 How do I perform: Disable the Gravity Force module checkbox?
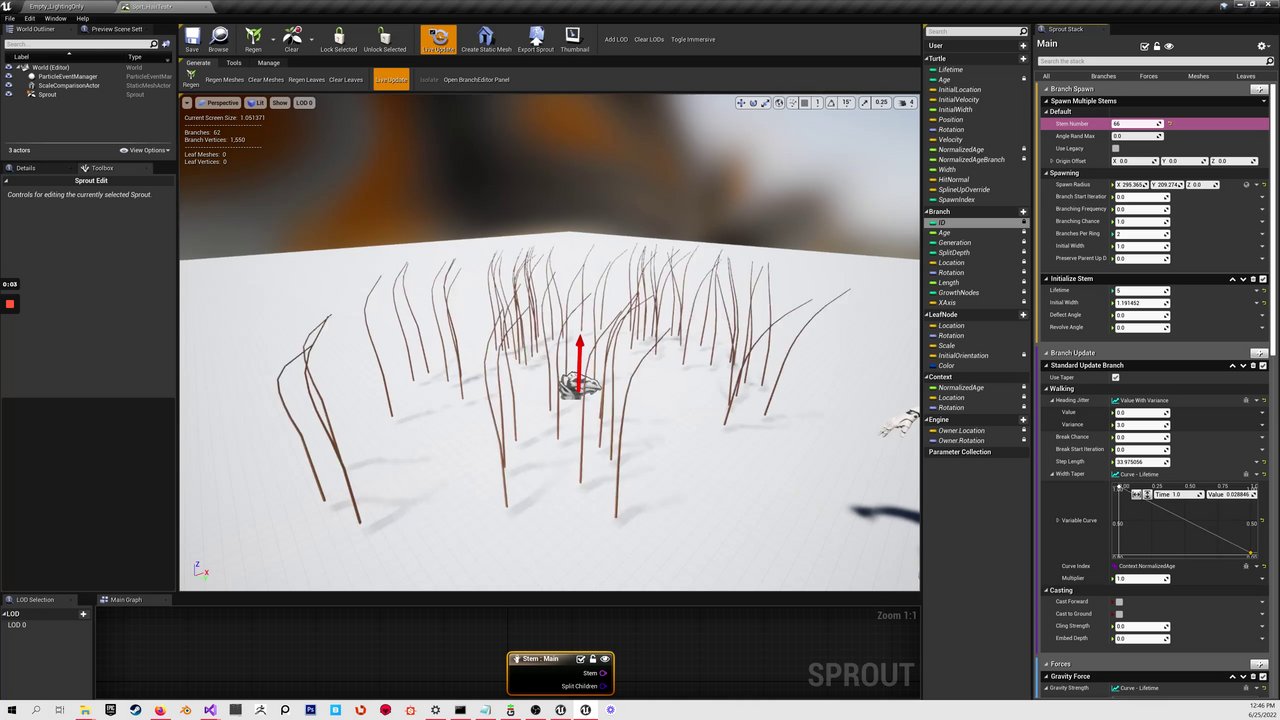pos(1264,676)
